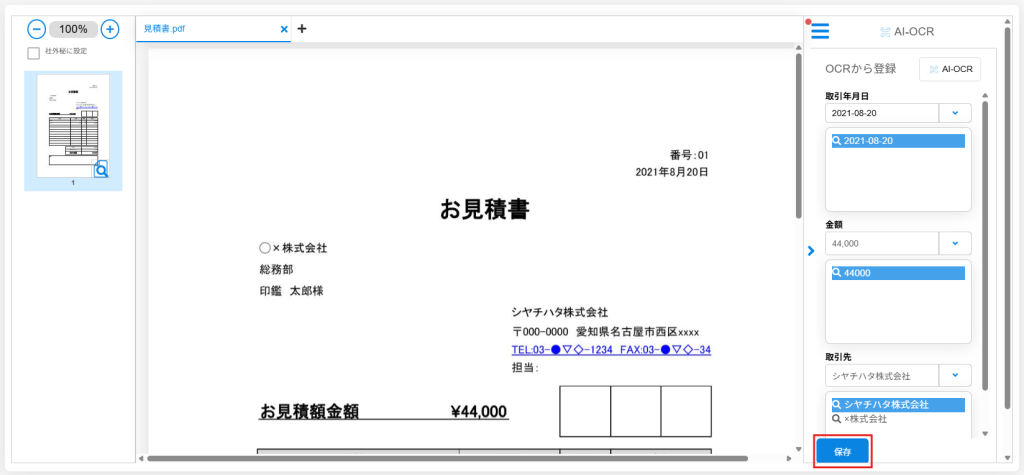
Task: Click search icon beside ×株式会社 candidate
Action: 837,419
